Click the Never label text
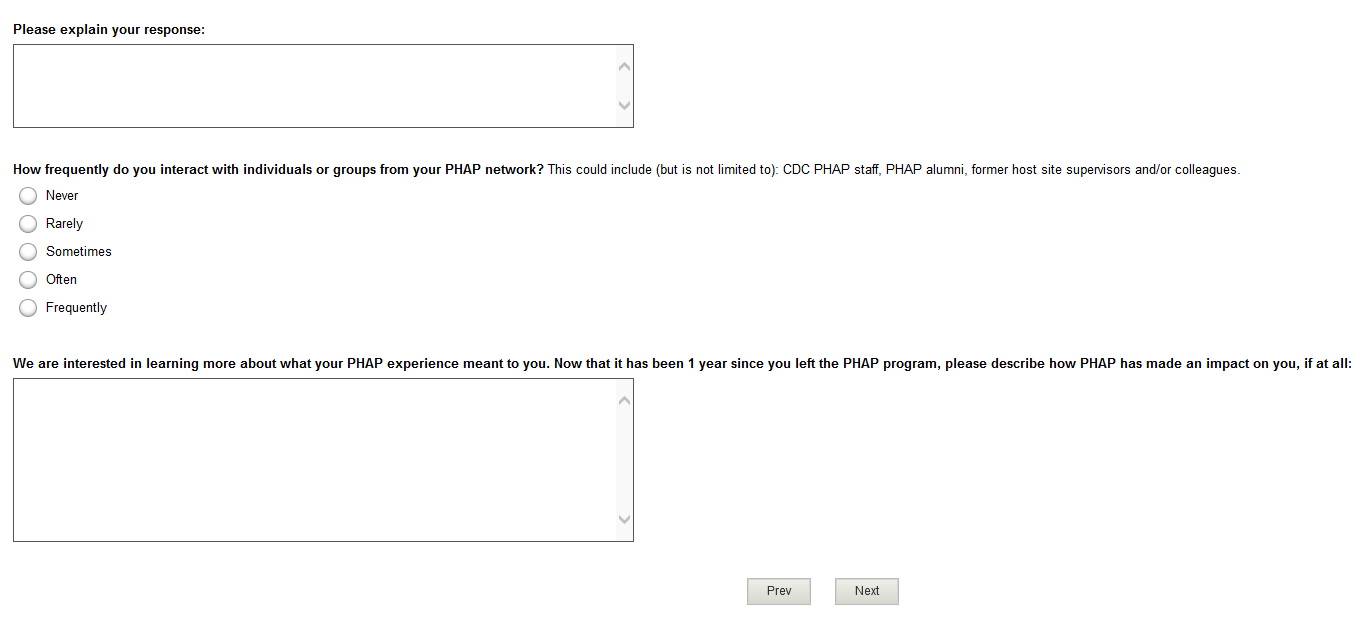 [x=62, y=196]
